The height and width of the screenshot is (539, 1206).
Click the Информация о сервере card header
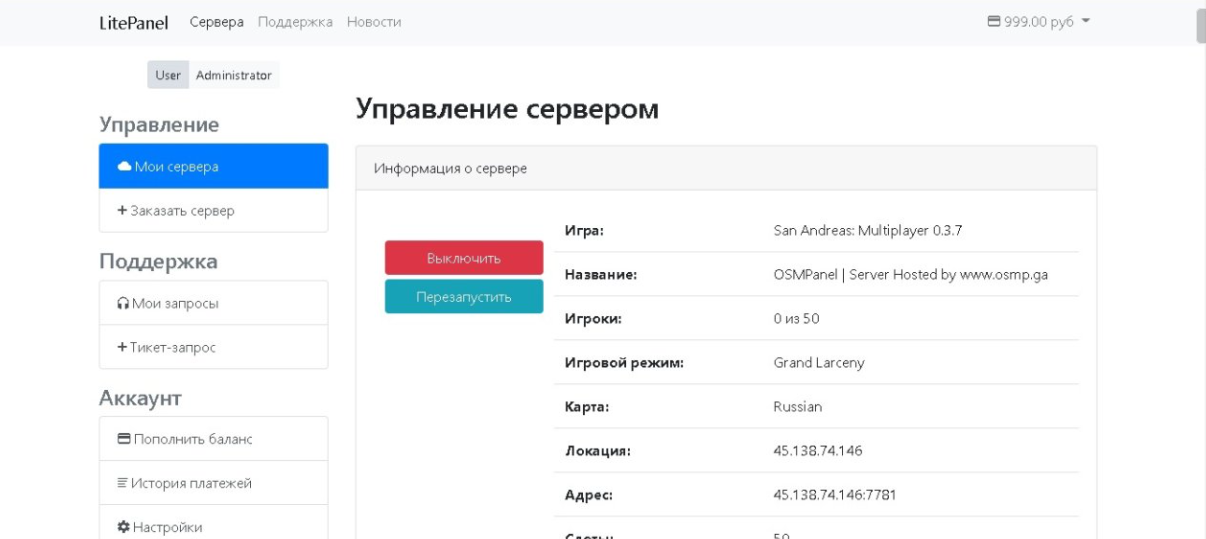(726, 168)
